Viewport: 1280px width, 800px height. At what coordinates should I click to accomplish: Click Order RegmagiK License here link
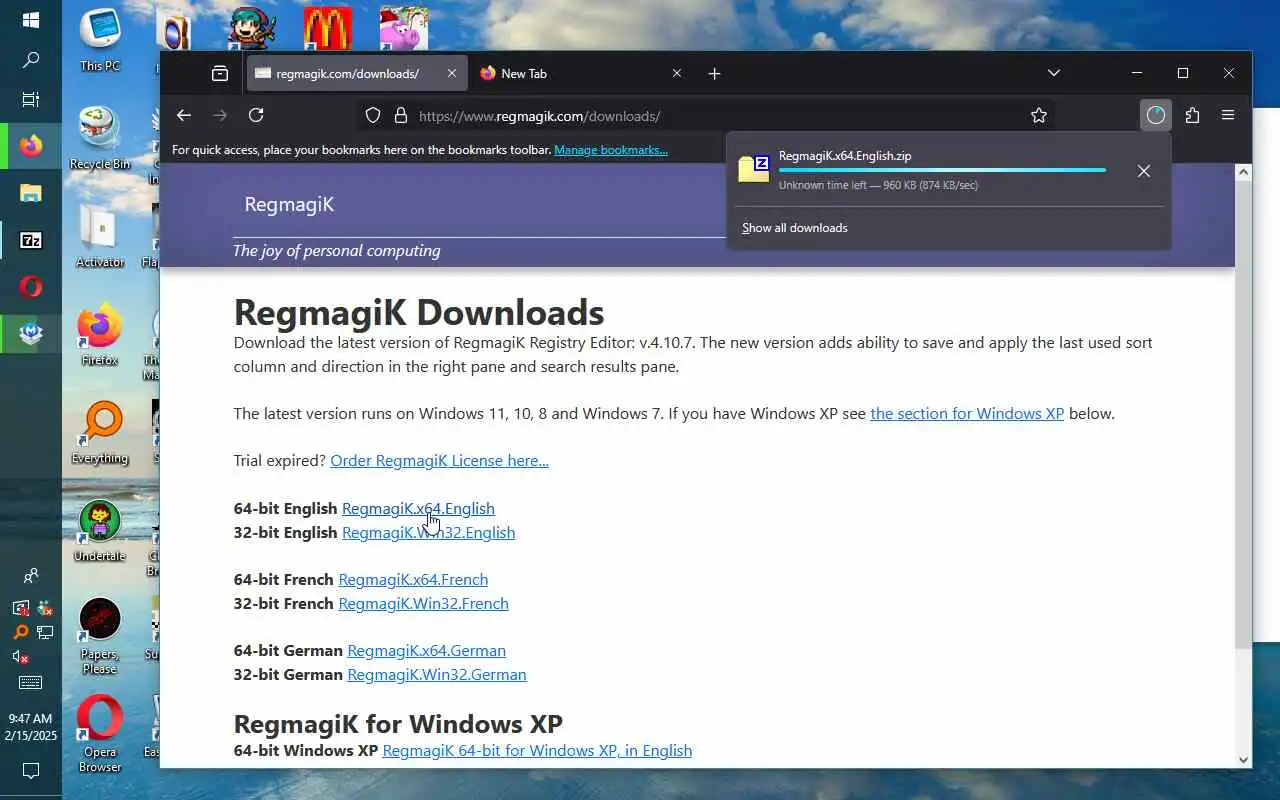[439, 460]
